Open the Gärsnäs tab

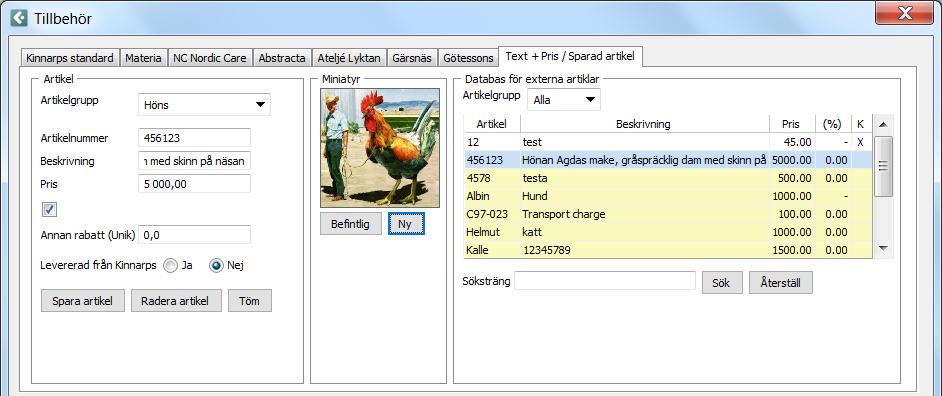point(412,58)
